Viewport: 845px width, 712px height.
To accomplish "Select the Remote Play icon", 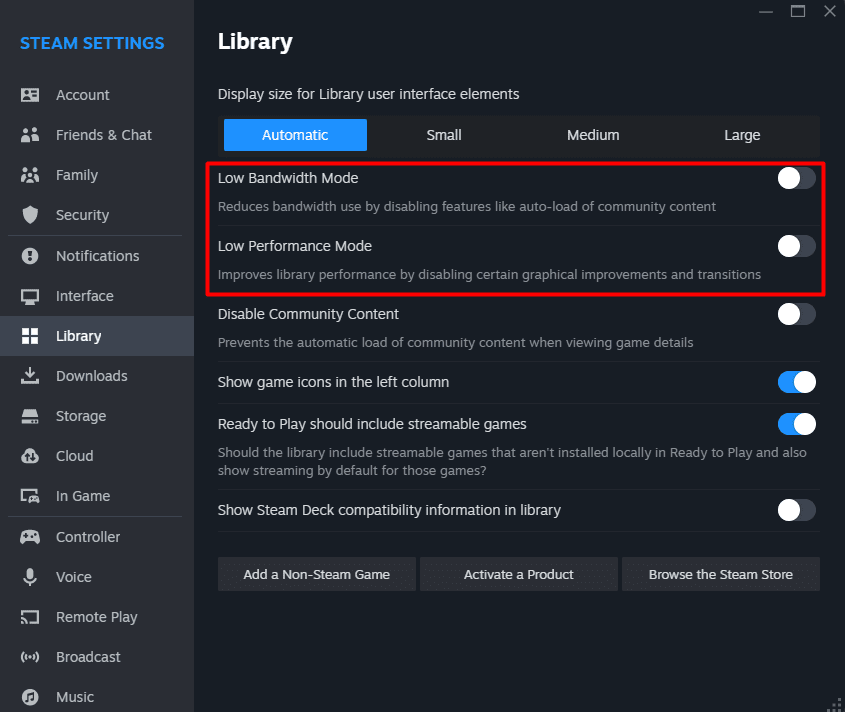I will pyautogui.click(x=31, y=617).
